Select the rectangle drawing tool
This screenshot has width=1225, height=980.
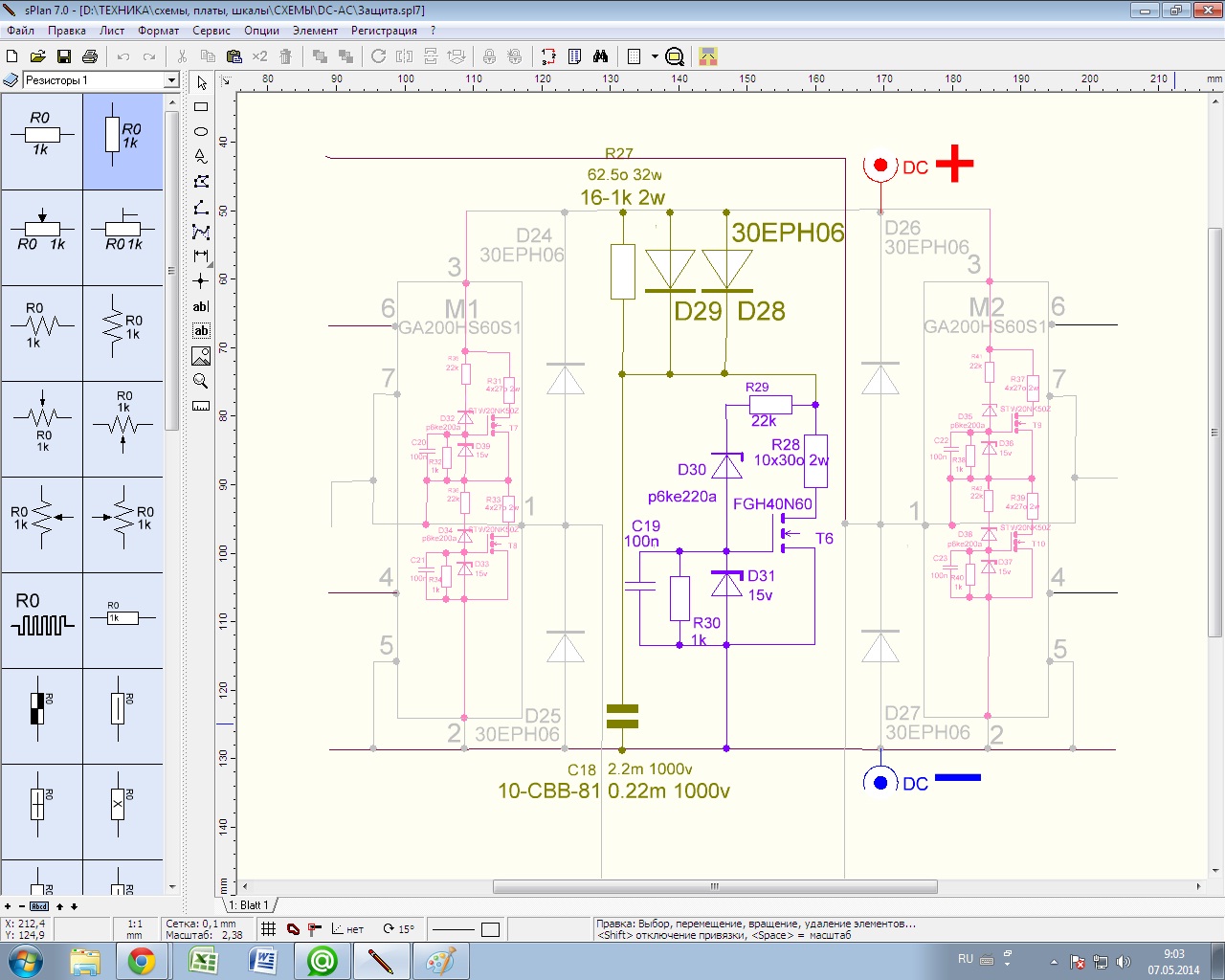coord(201,107)
